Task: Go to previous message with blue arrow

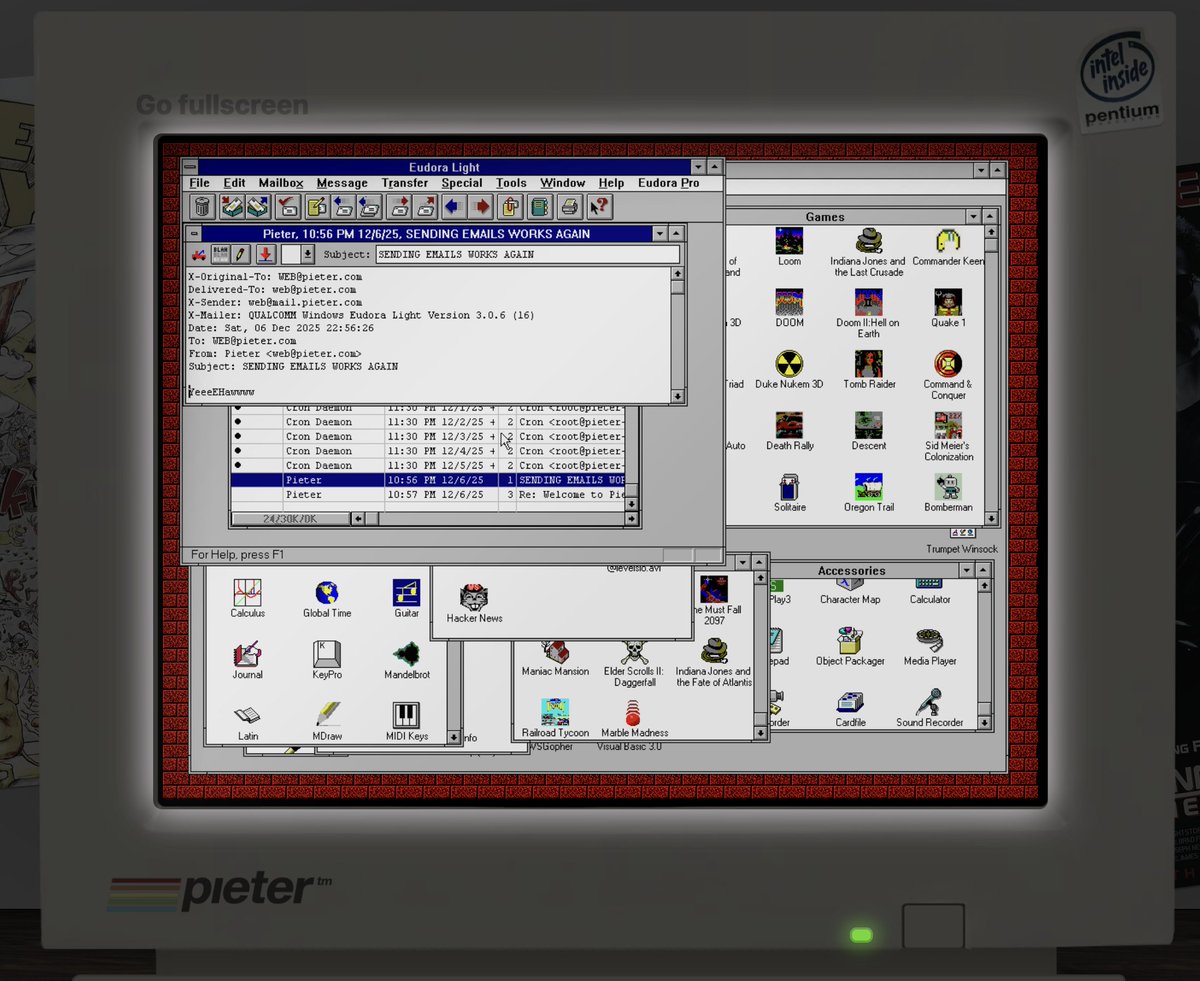Action: (454, 206)
